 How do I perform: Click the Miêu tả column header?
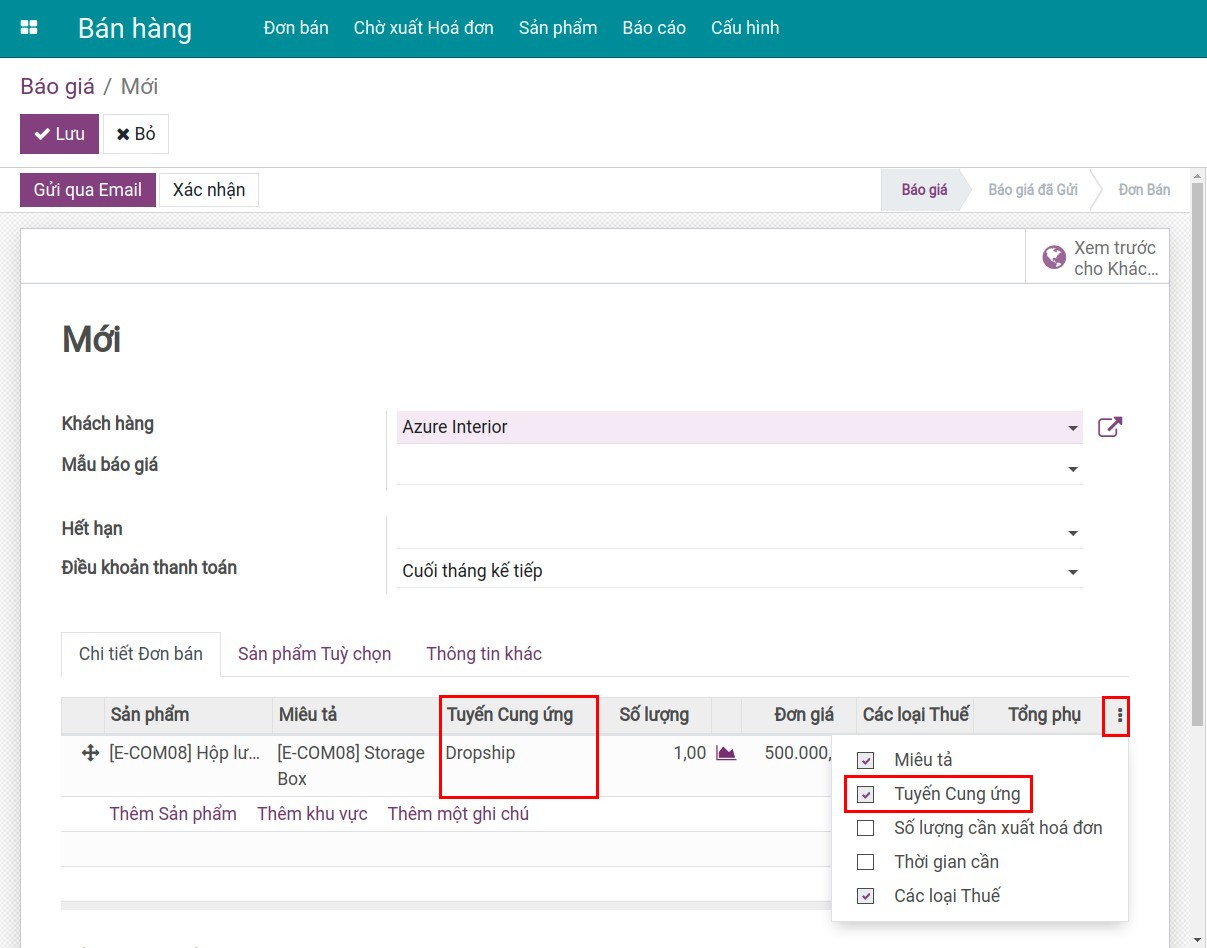(x=357, y=715)
